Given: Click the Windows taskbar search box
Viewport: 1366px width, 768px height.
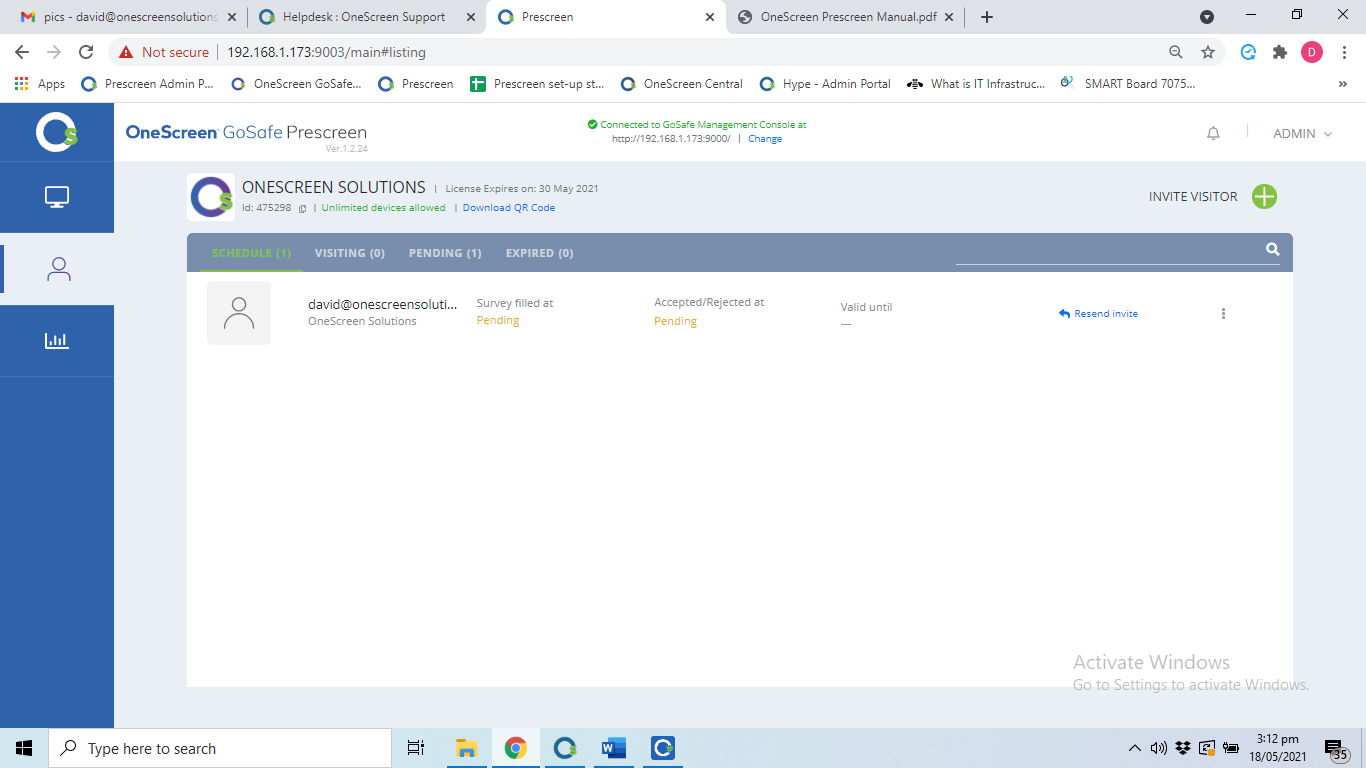Looking at the screenshot, I should click(220, 748).
